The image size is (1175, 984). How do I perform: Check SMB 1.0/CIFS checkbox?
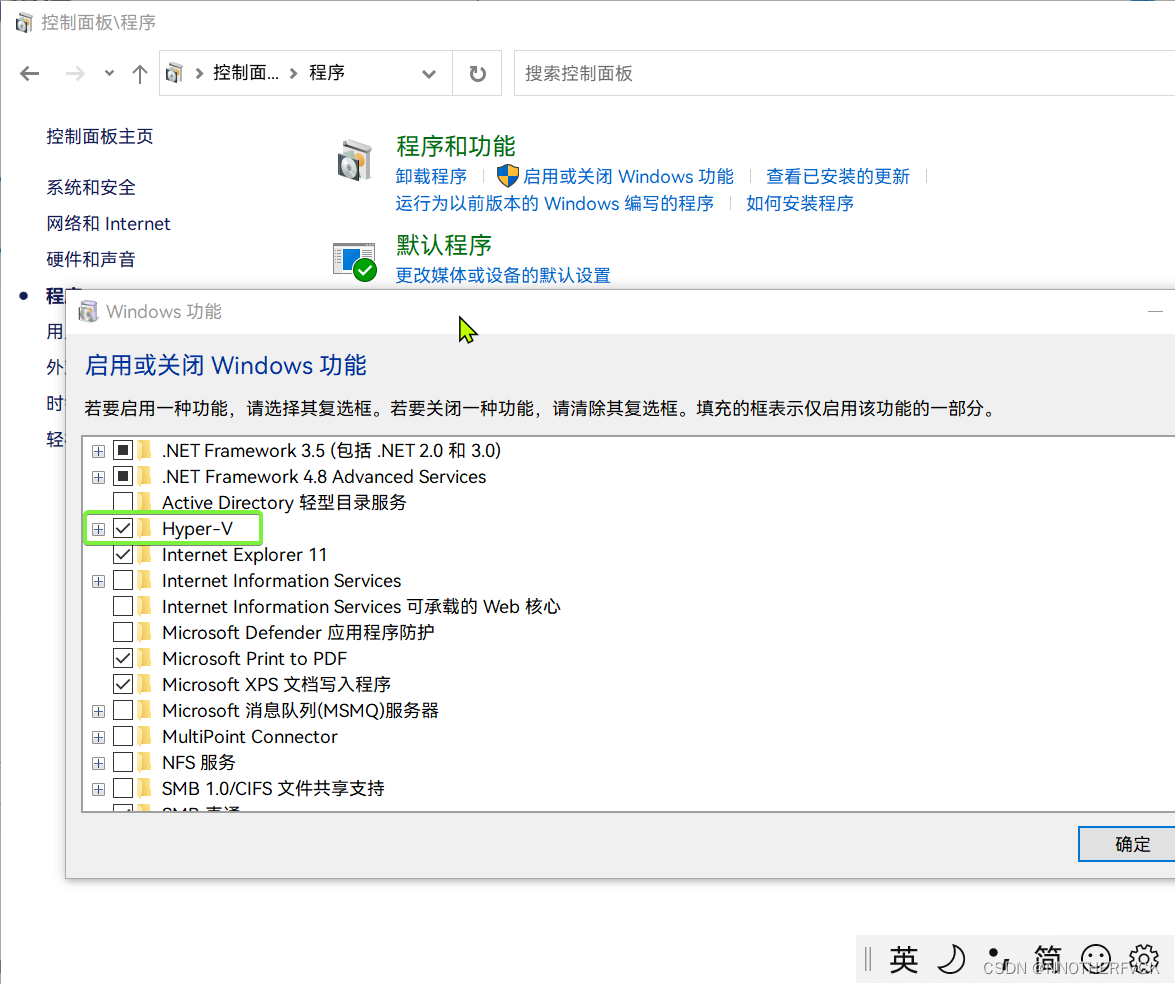pyautogui.click(x=123, y=788)
